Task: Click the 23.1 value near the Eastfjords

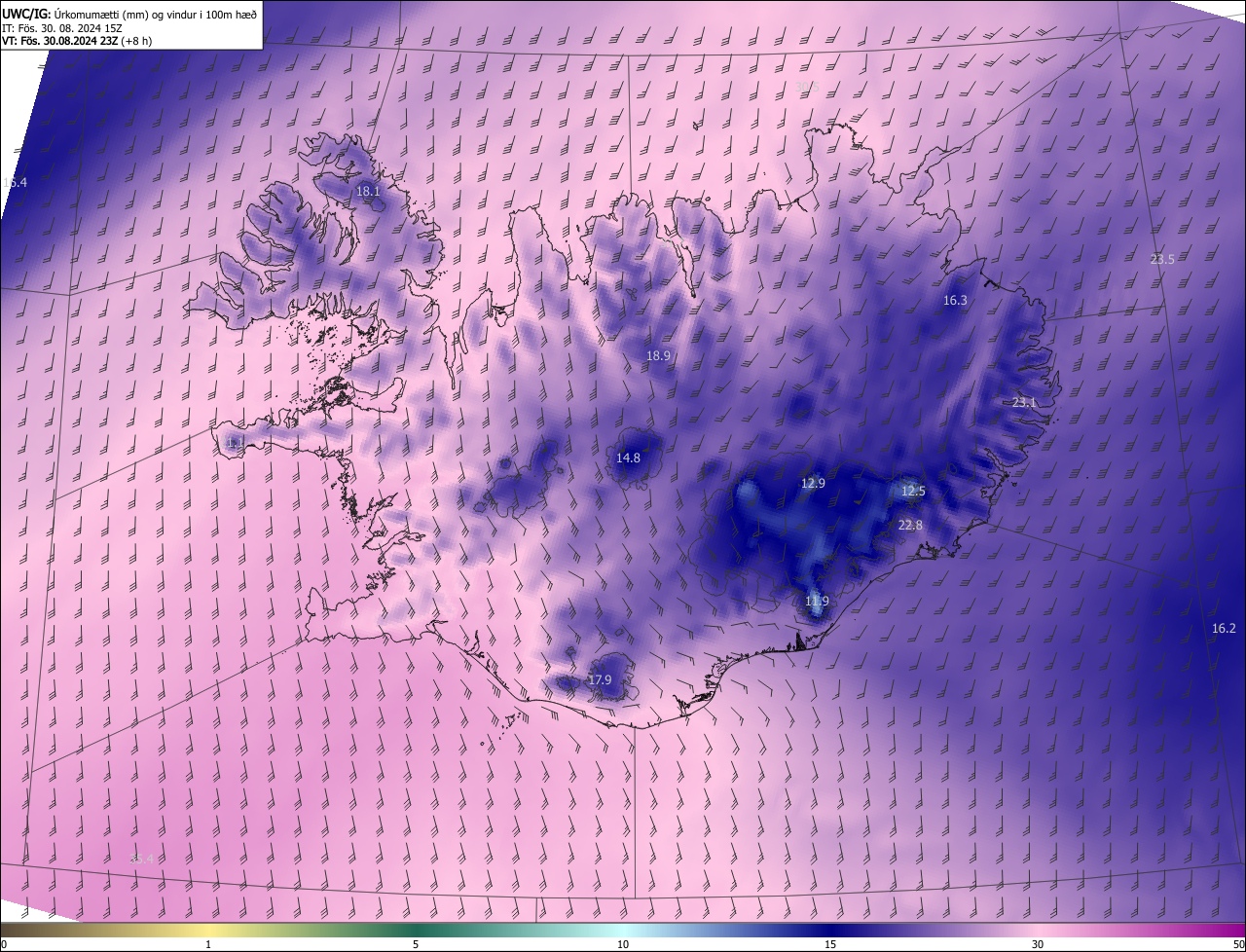Action: tap(1025, 403)
